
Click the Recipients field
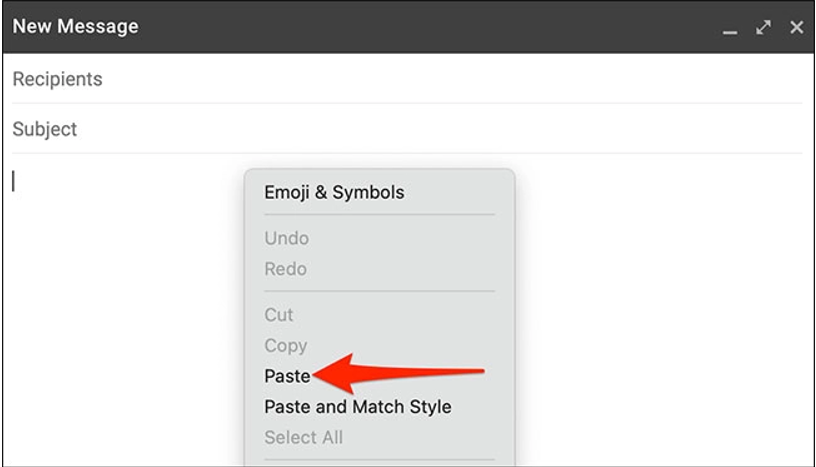click(400, 79)
